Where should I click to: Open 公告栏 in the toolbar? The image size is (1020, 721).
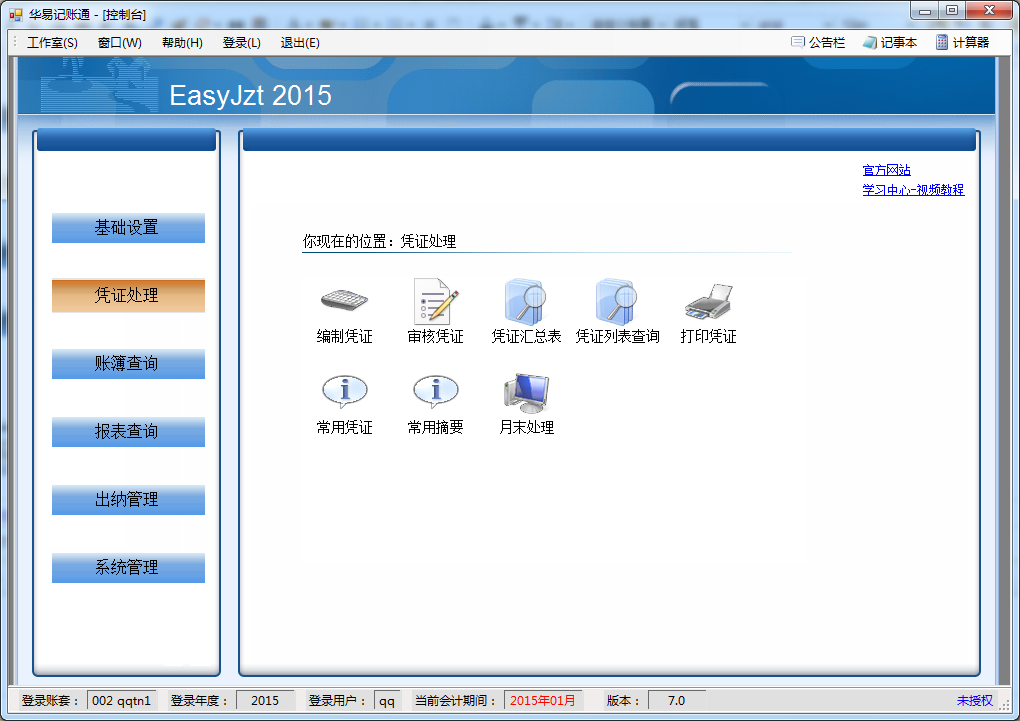coord(818,43)
